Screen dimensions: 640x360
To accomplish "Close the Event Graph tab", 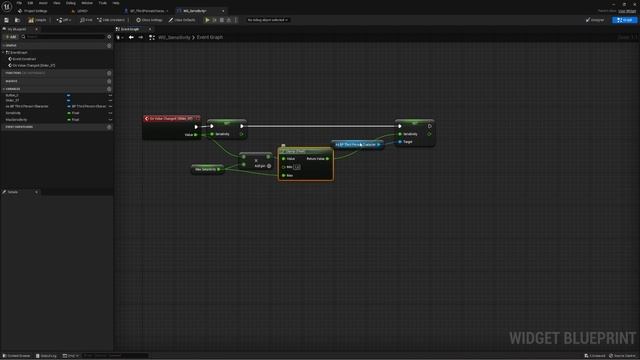I will coord(150,29).
